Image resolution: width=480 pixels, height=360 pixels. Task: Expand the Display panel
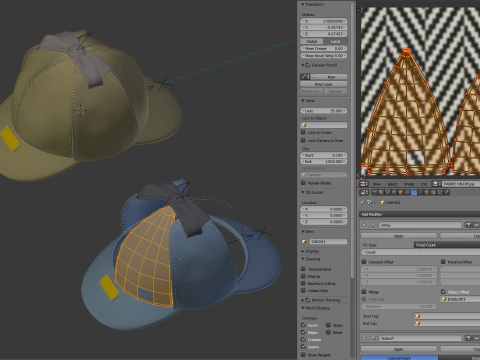pos(303,251)
